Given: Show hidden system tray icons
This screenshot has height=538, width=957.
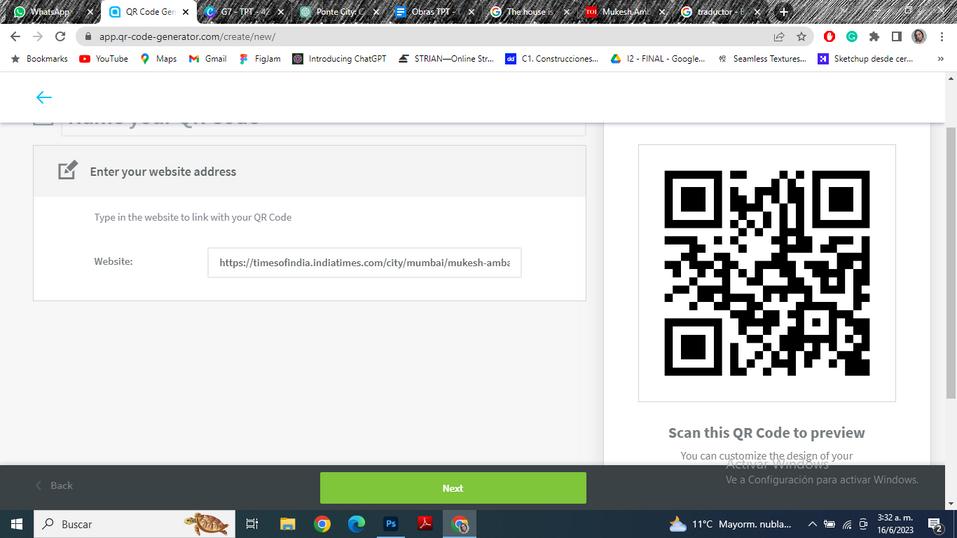Looking at the screenshot, I should coord(812,524).
